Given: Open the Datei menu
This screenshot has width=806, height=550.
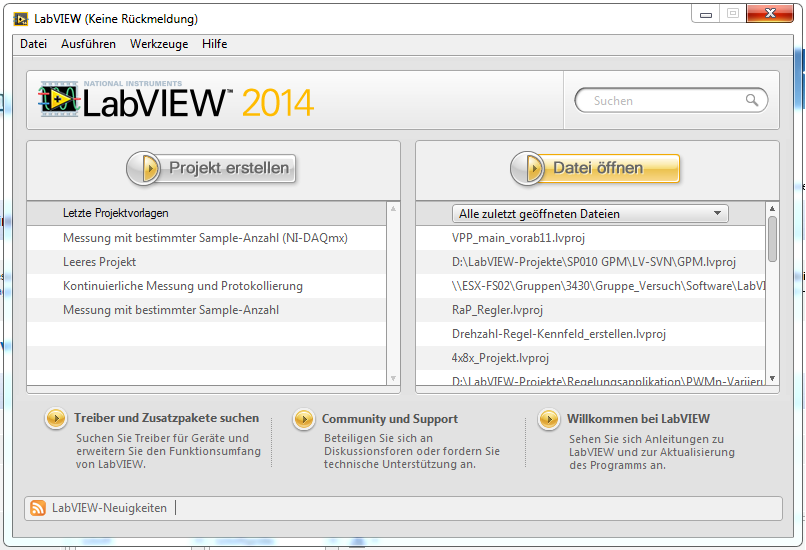Looking at the screenshot, I should 33,44.
